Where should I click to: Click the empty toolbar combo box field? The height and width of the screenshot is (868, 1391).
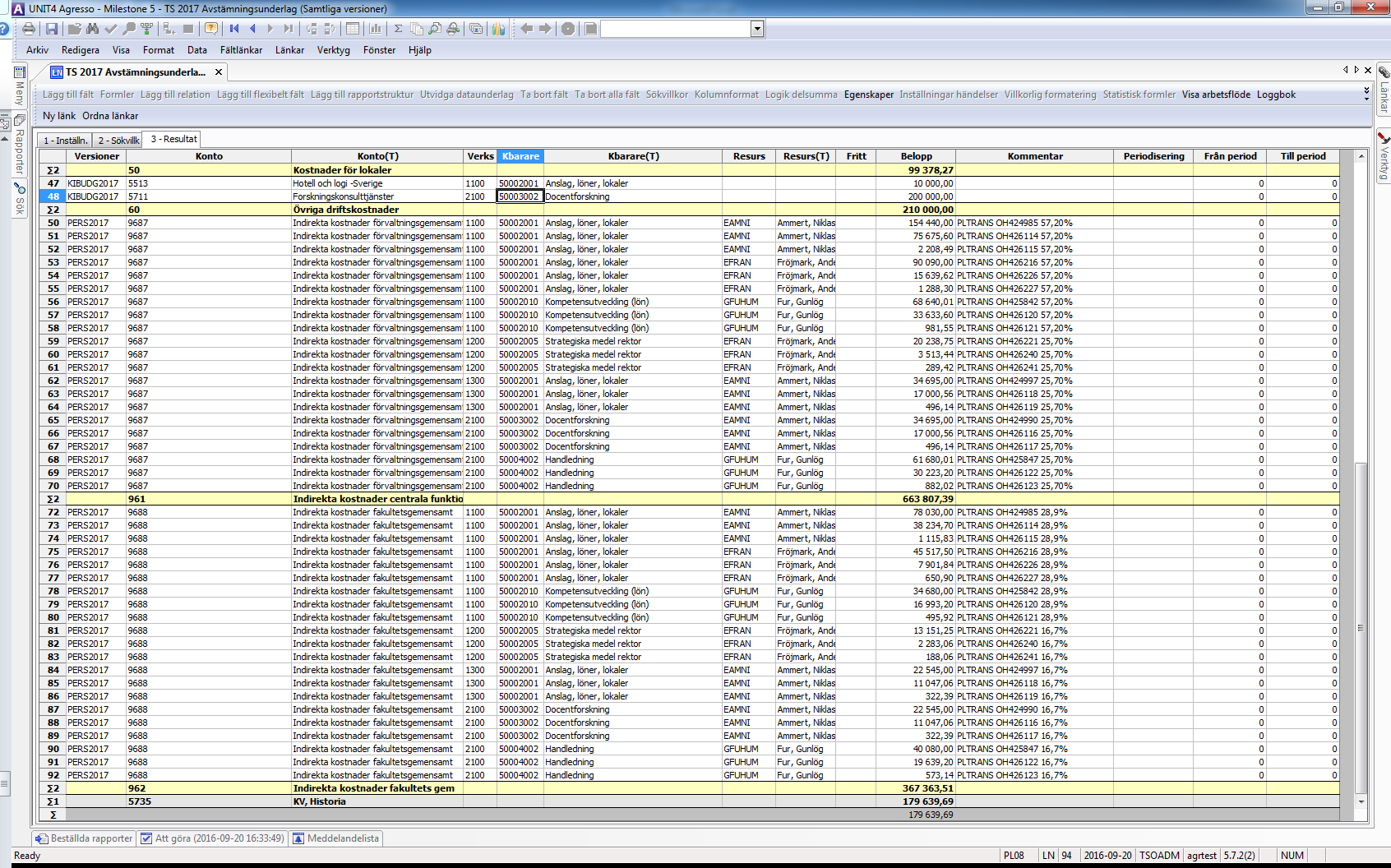pyautogui.click(x=676, y=29)
